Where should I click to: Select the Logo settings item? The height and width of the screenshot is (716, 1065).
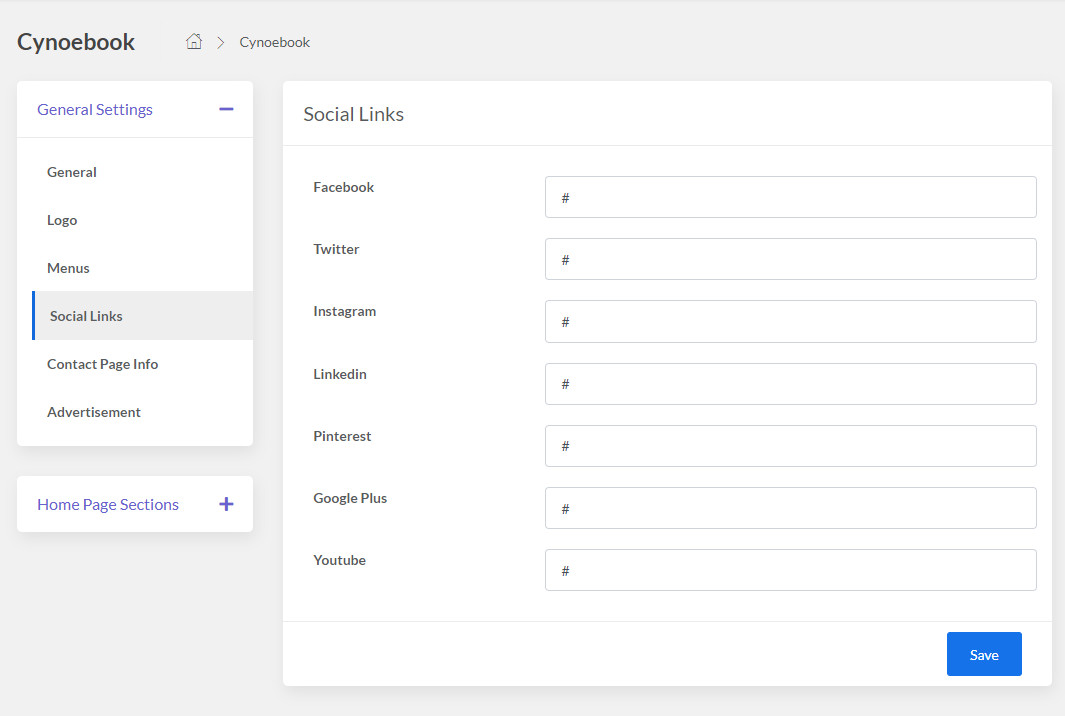click(x=62, y=220)
